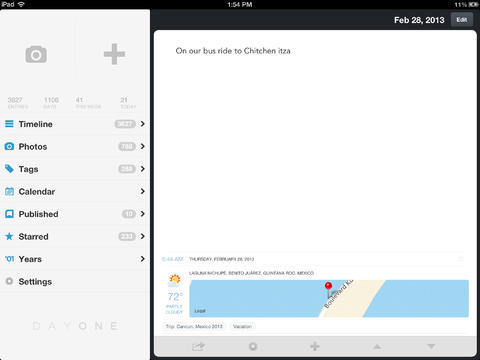Click the 21 today statistic
This screenshot has height=360, width=480.
click(128, 103)
